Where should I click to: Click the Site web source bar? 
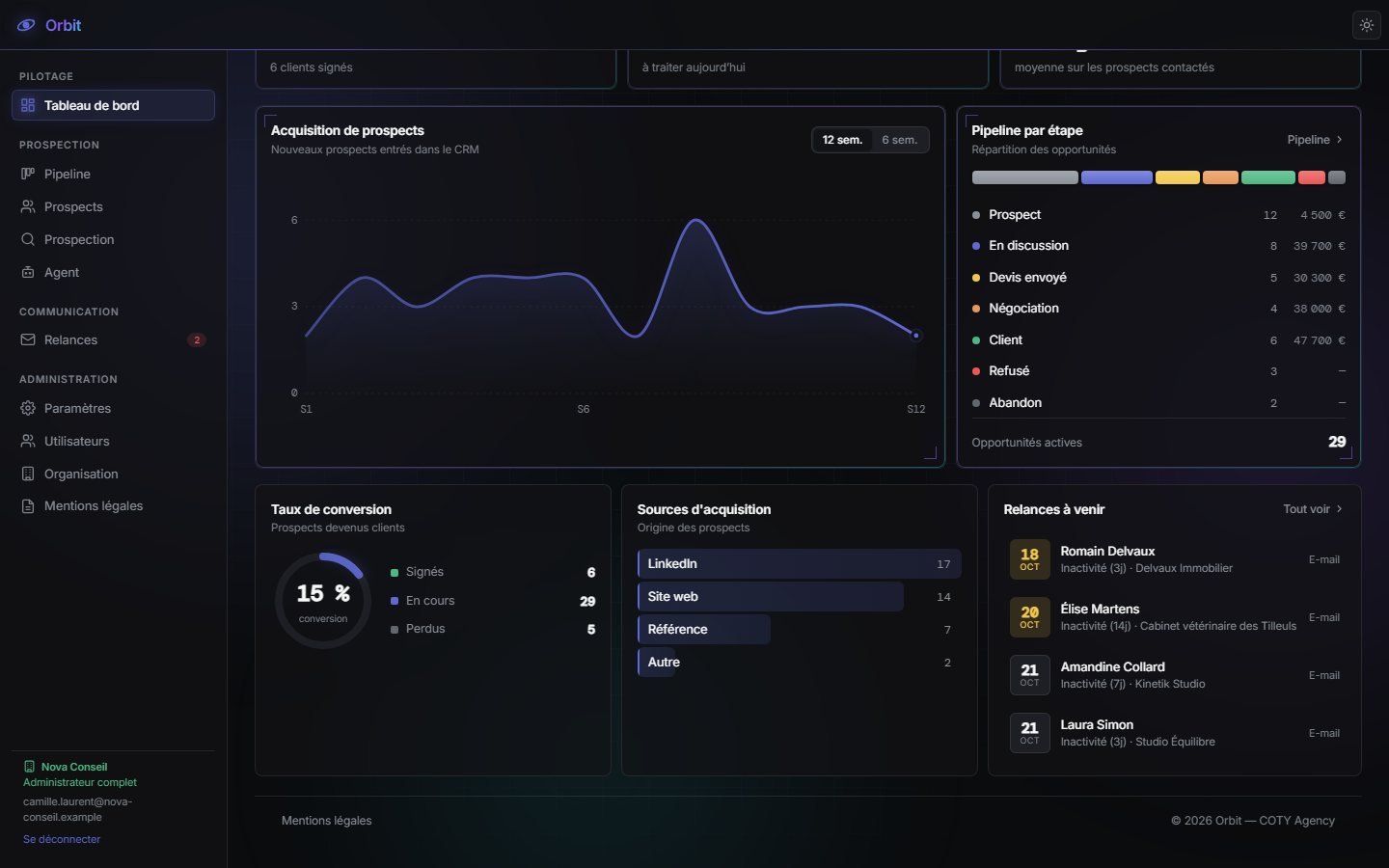(771, 597)
